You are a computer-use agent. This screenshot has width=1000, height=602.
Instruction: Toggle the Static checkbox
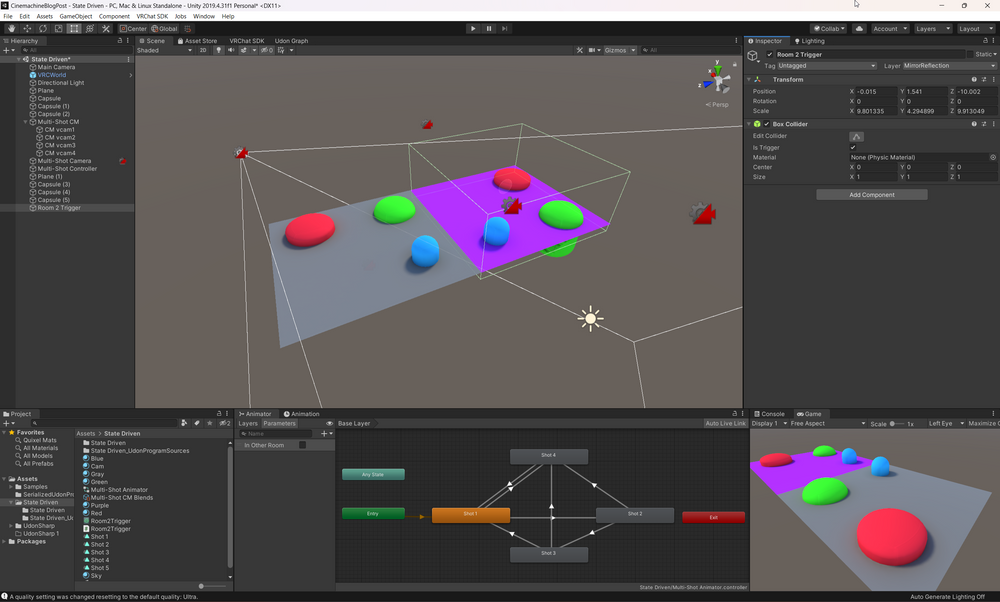pos(968,54)
